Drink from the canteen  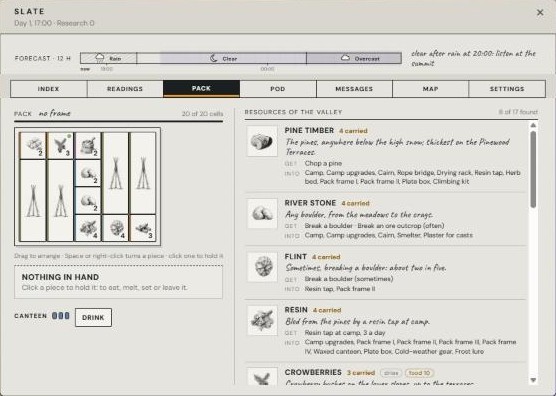(x=93, y=318)
